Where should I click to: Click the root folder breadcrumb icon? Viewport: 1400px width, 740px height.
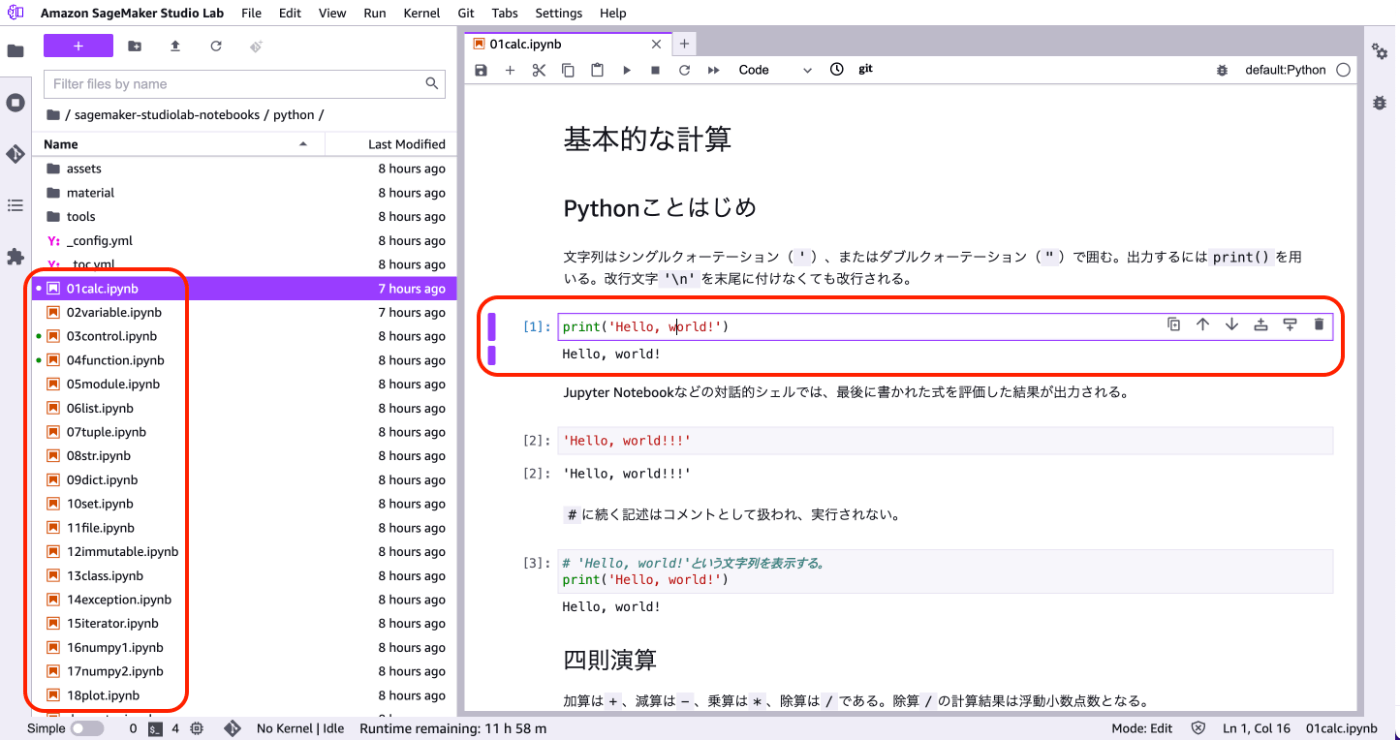coord(53,115)
